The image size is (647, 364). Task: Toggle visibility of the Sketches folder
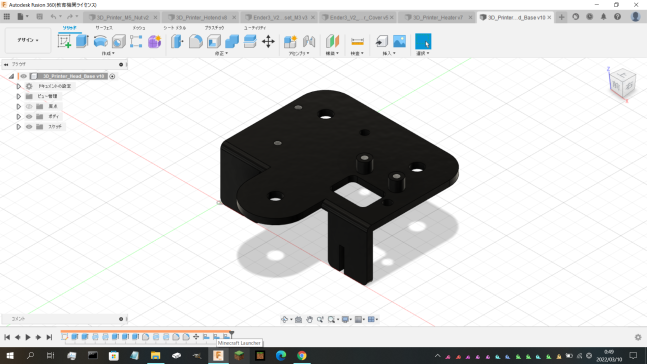29,127
